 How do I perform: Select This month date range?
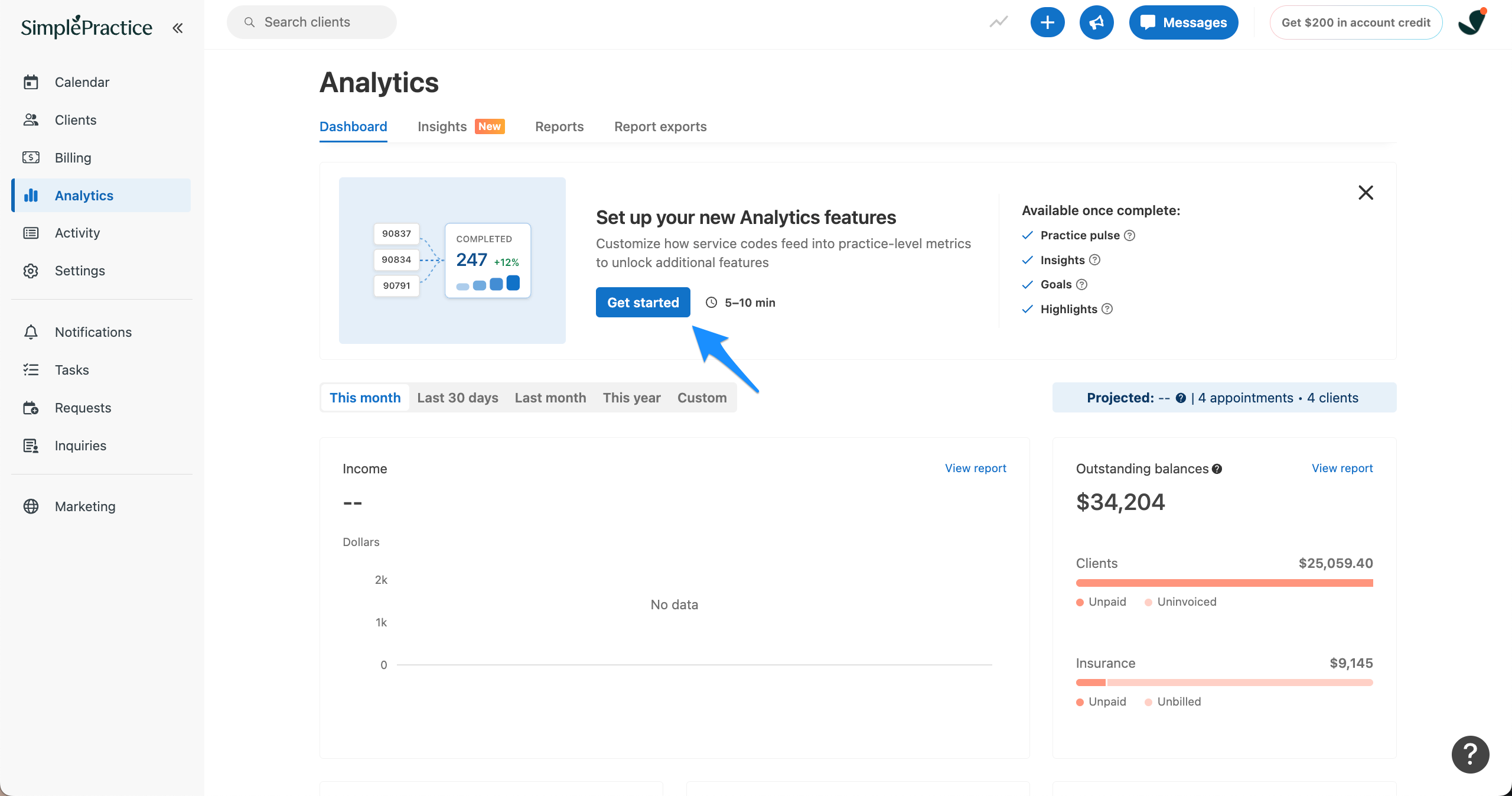[365, 398]
